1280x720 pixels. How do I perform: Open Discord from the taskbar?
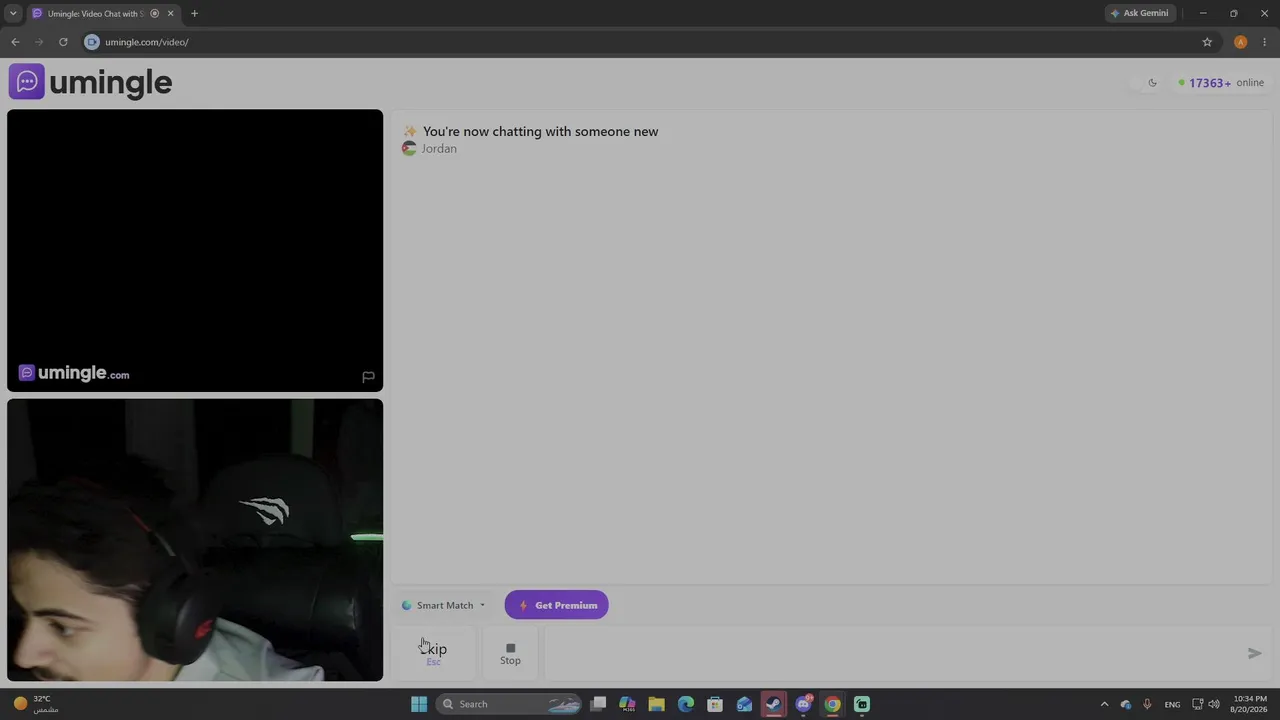[803, 704]
